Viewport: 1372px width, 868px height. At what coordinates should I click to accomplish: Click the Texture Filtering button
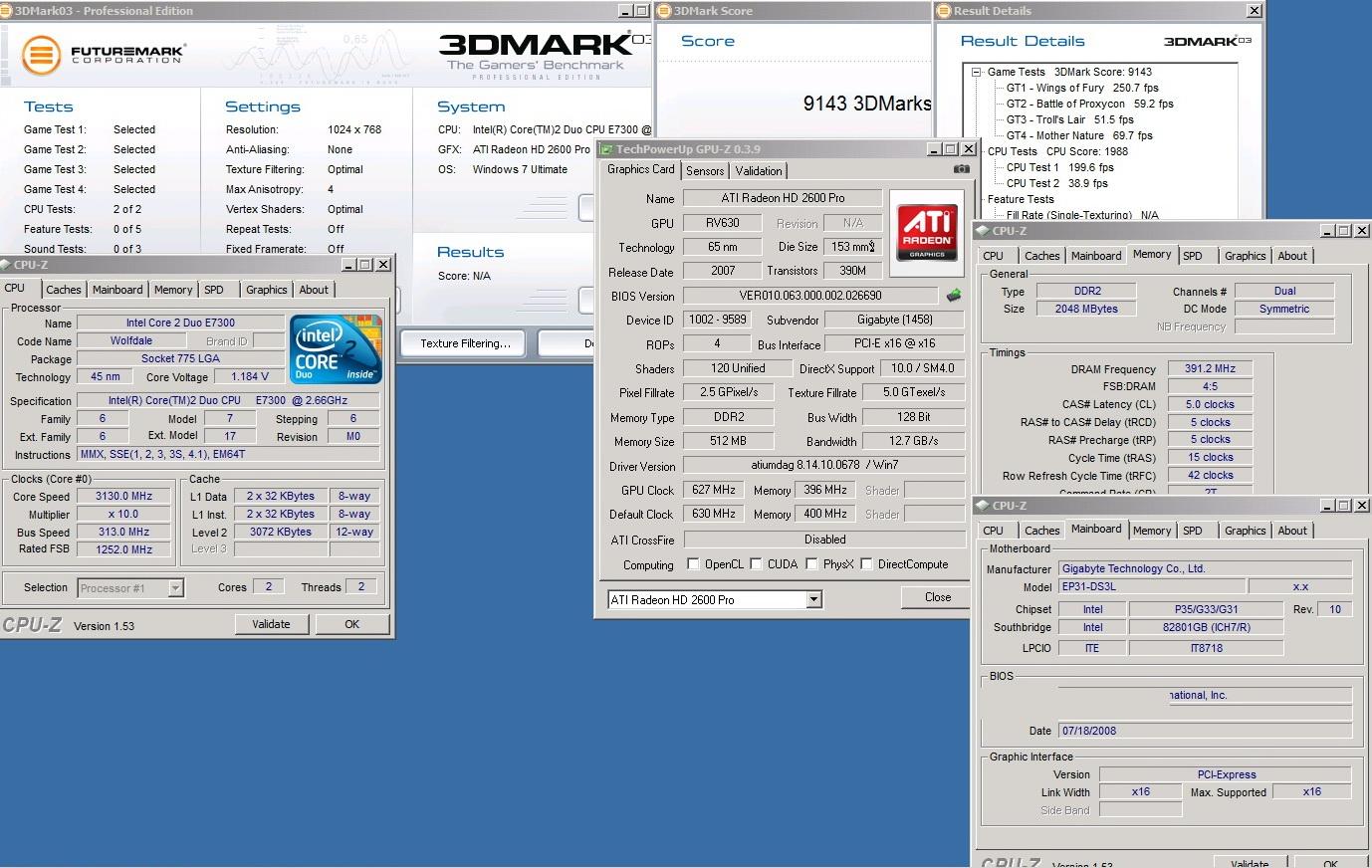pos(465,343)
